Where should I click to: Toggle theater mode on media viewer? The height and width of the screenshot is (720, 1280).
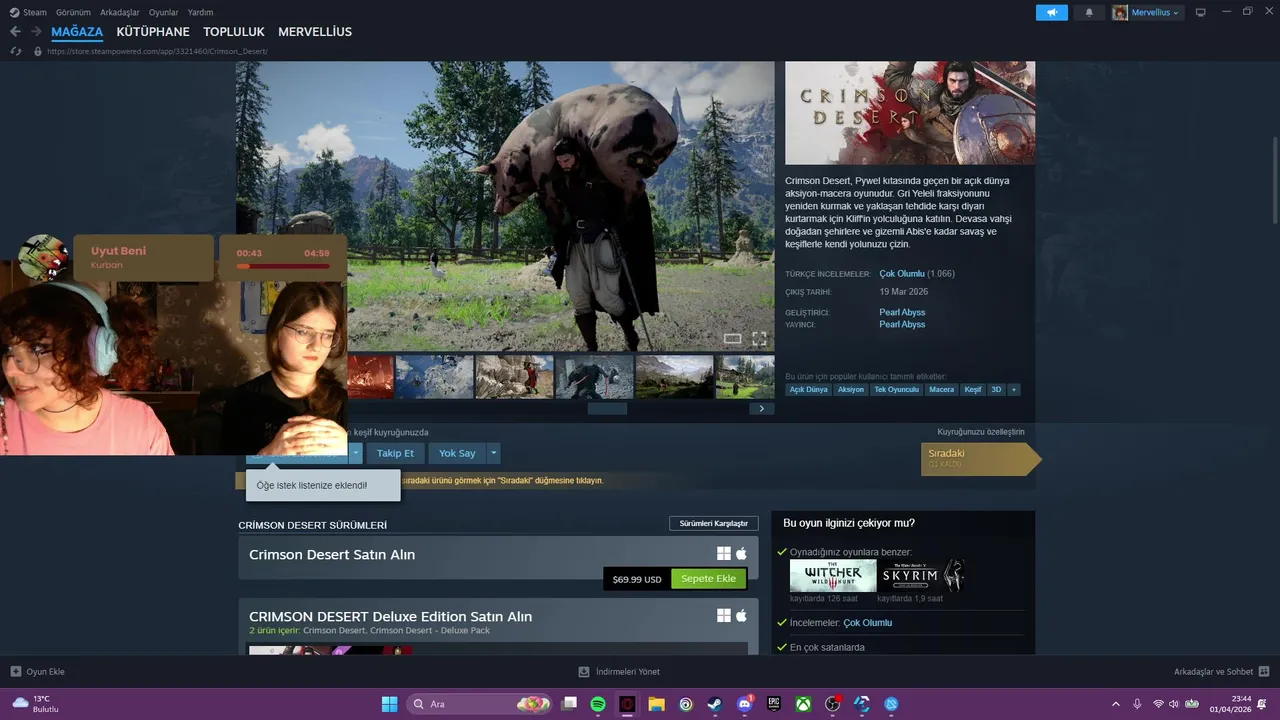pyautogui.click(x=732, y=339)
